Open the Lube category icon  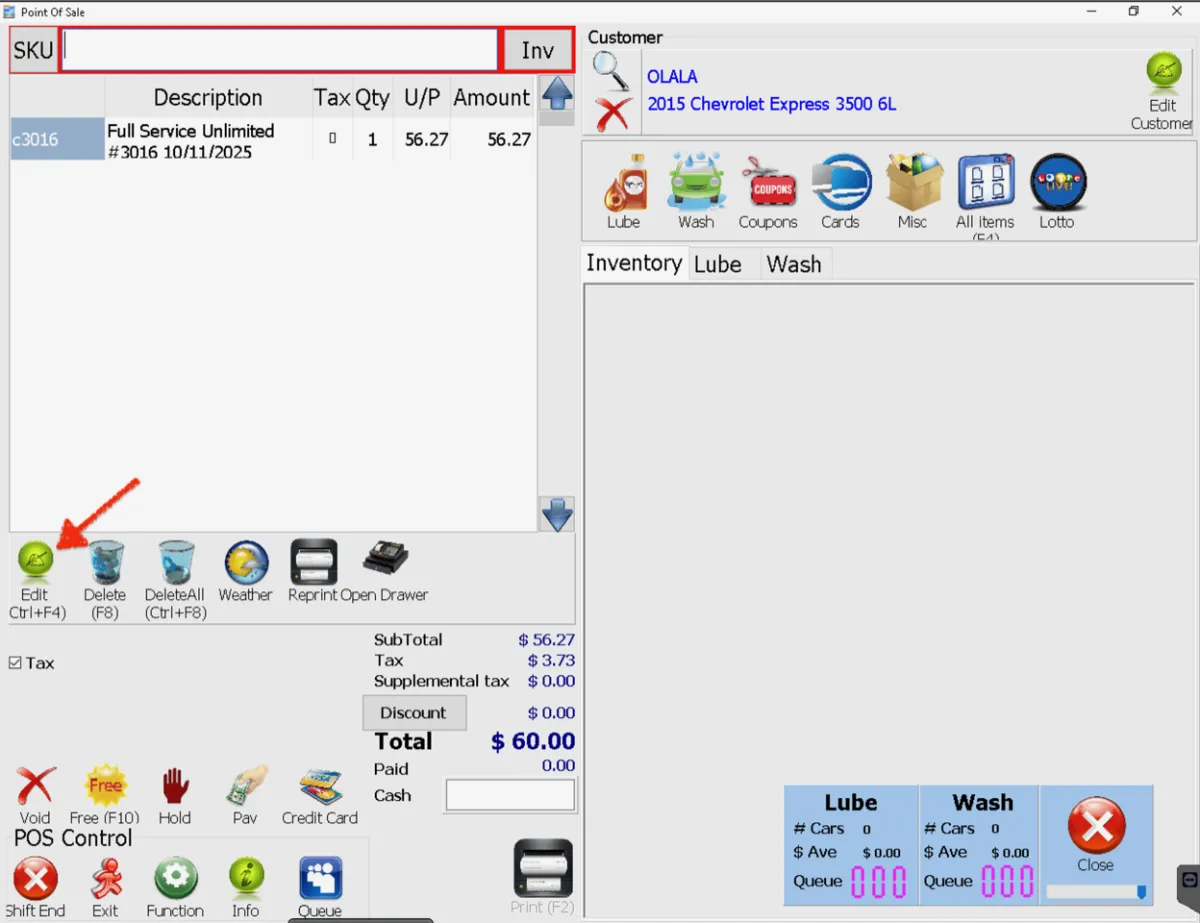tap(624, 184)
